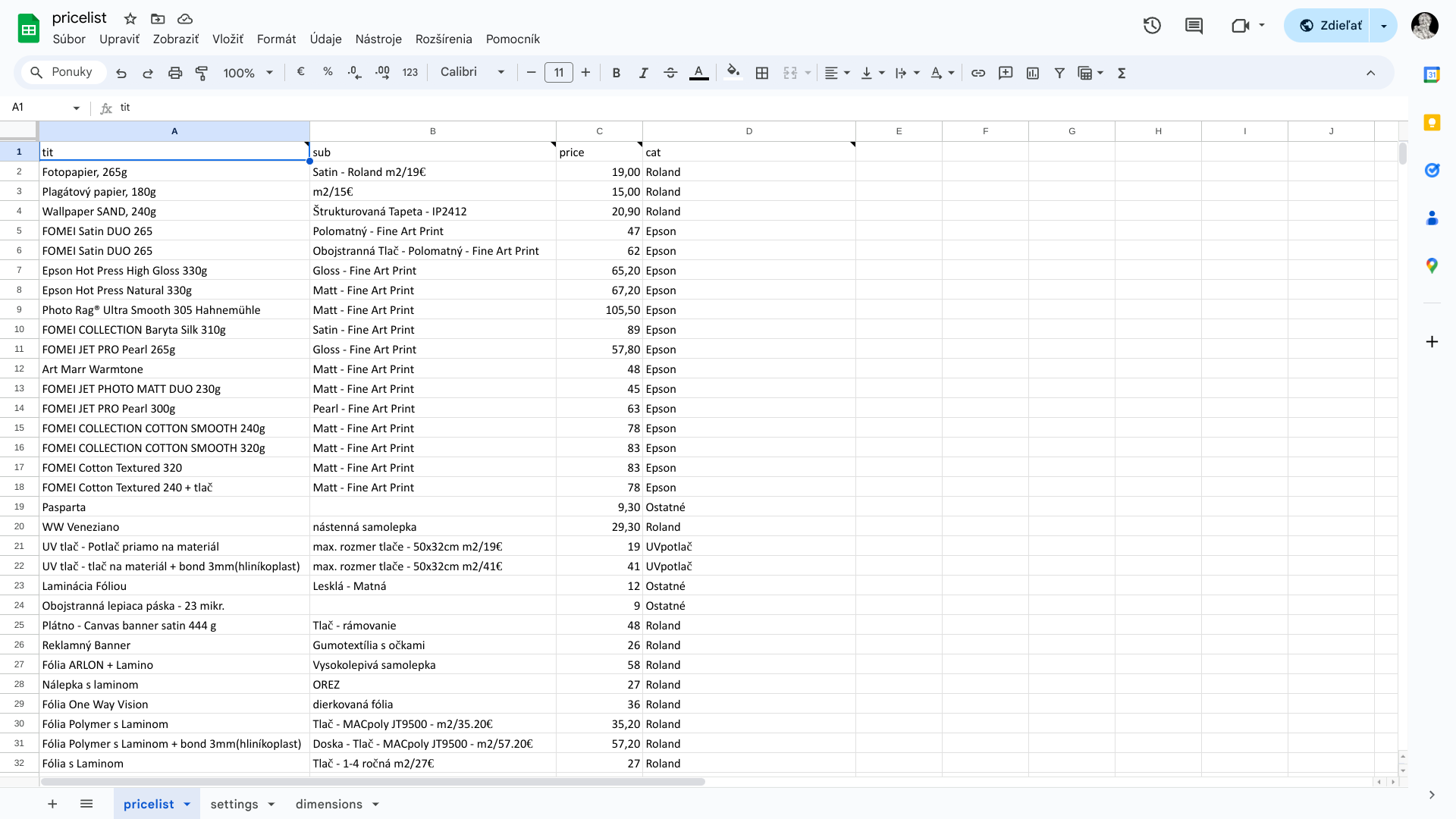This screenshot has width=1456, height=819.
Task: Click the Zdieľať share button
Action: pyautogui.click(x=1329, y=26)
